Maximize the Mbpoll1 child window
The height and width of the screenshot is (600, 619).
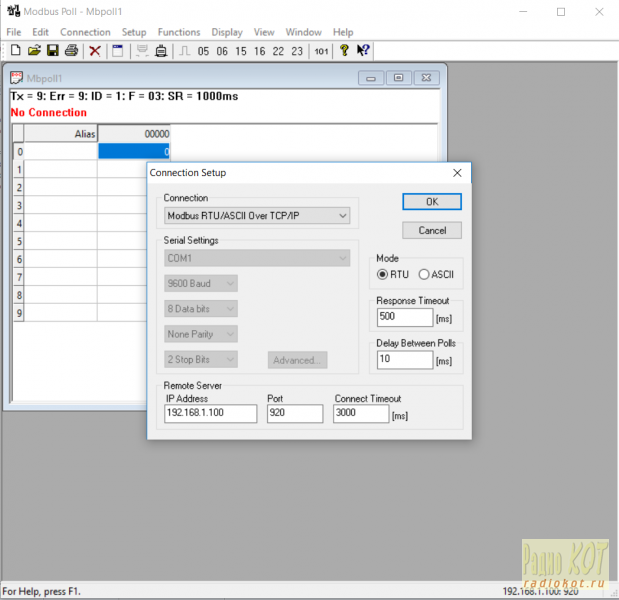tap(398, 78)
